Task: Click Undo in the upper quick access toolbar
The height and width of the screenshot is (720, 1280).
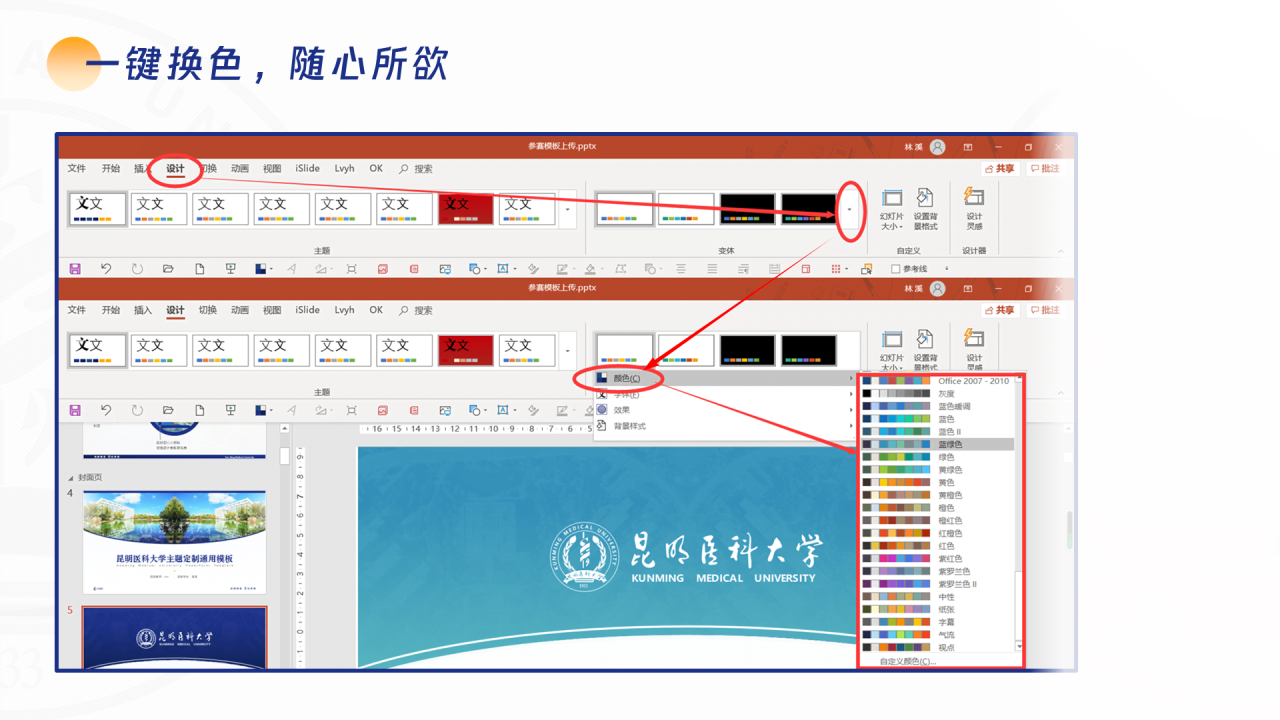Action: coord(106,269)
